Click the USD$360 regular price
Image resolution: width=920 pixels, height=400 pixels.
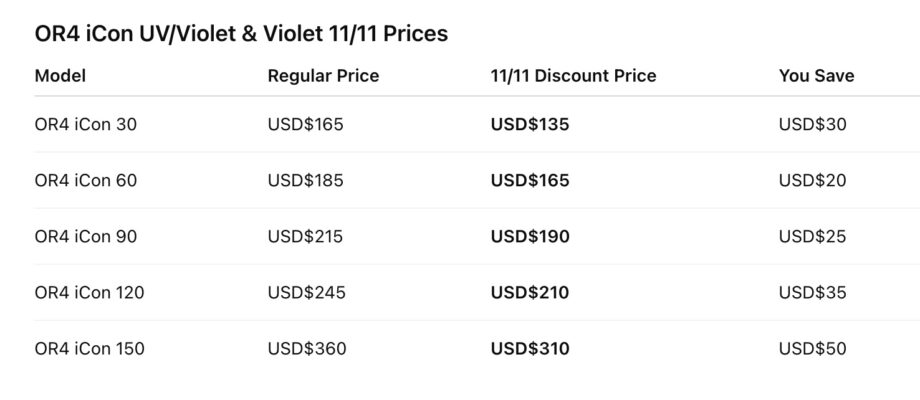tap(305, 349)
